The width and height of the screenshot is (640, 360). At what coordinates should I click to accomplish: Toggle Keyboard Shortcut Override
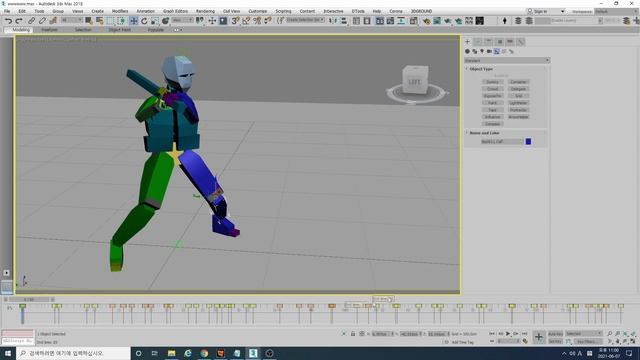pyautogui.click(x=223, y=21)
